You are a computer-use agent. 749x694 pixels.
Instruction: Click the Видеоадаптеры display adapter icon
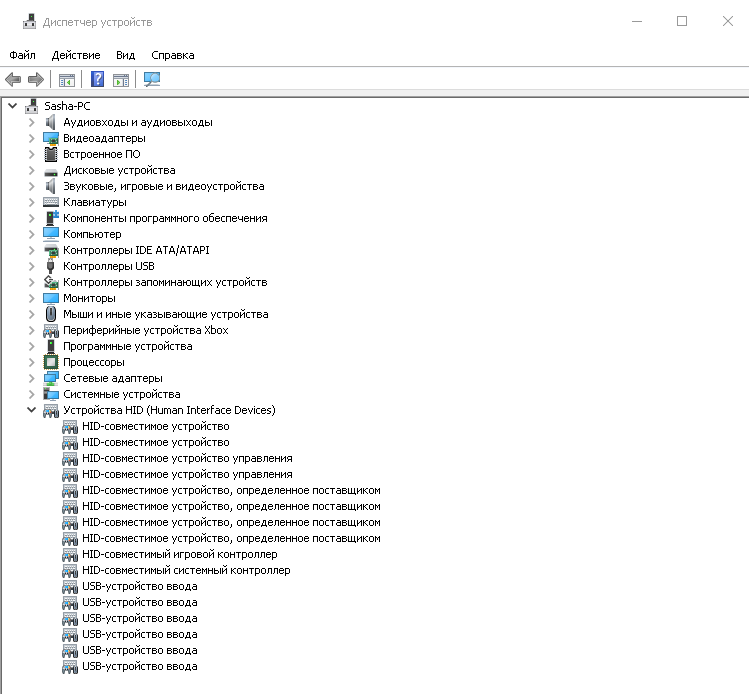point(51,138)
